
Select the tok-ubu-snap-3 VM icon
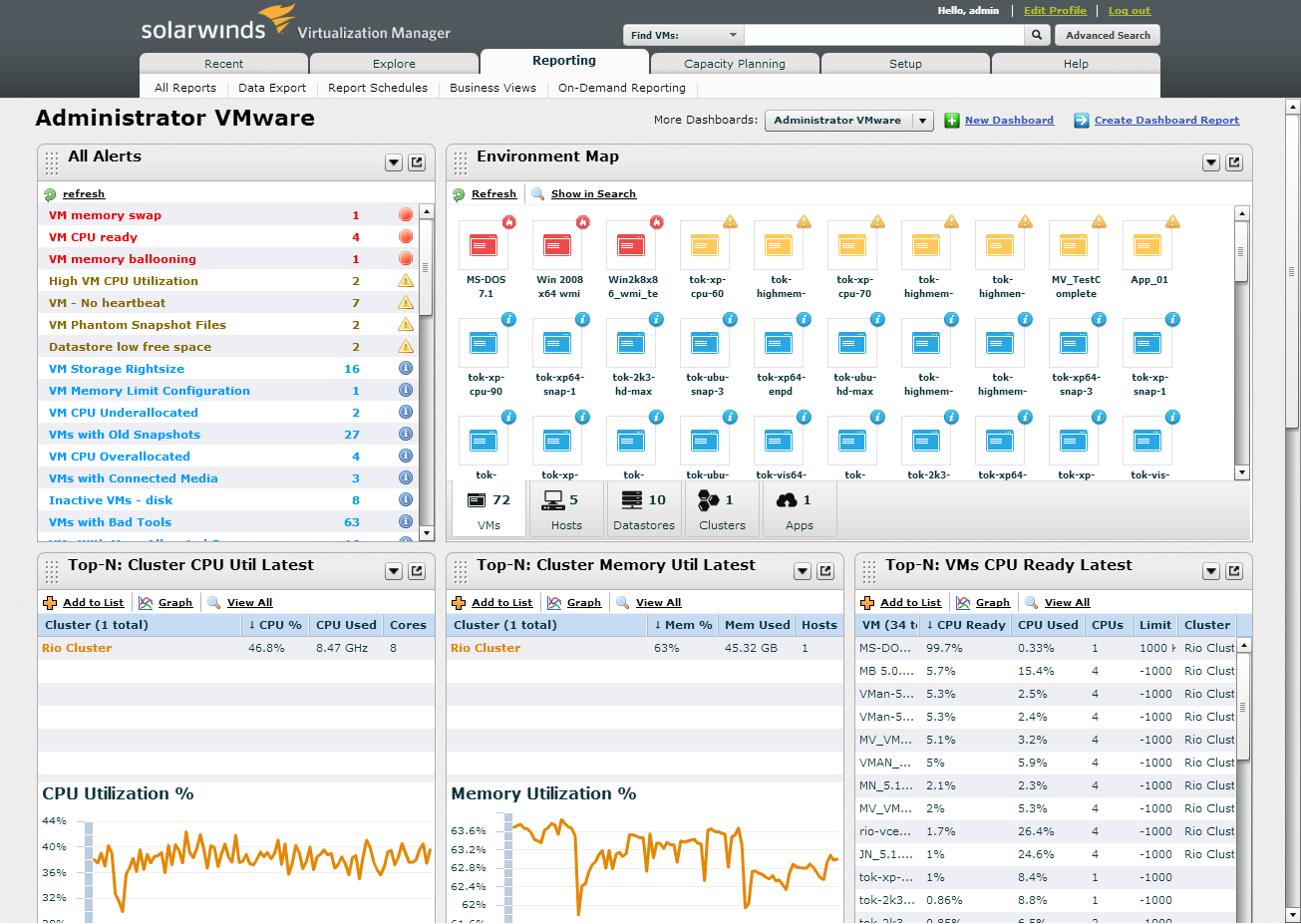coord(705,343)
